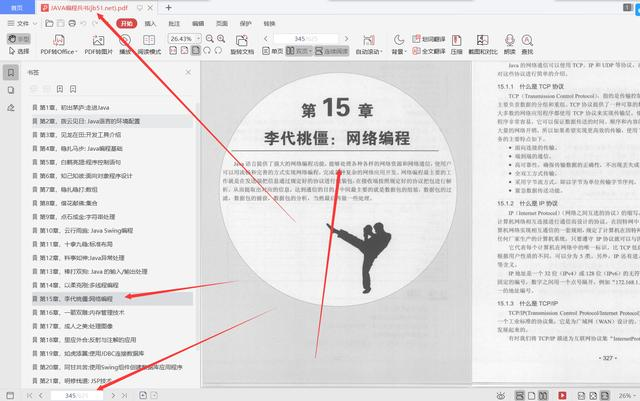Expand the PDF转Office dropdown arrow
The width and height of the screenshot is (640, 401).
coord(76,51)
